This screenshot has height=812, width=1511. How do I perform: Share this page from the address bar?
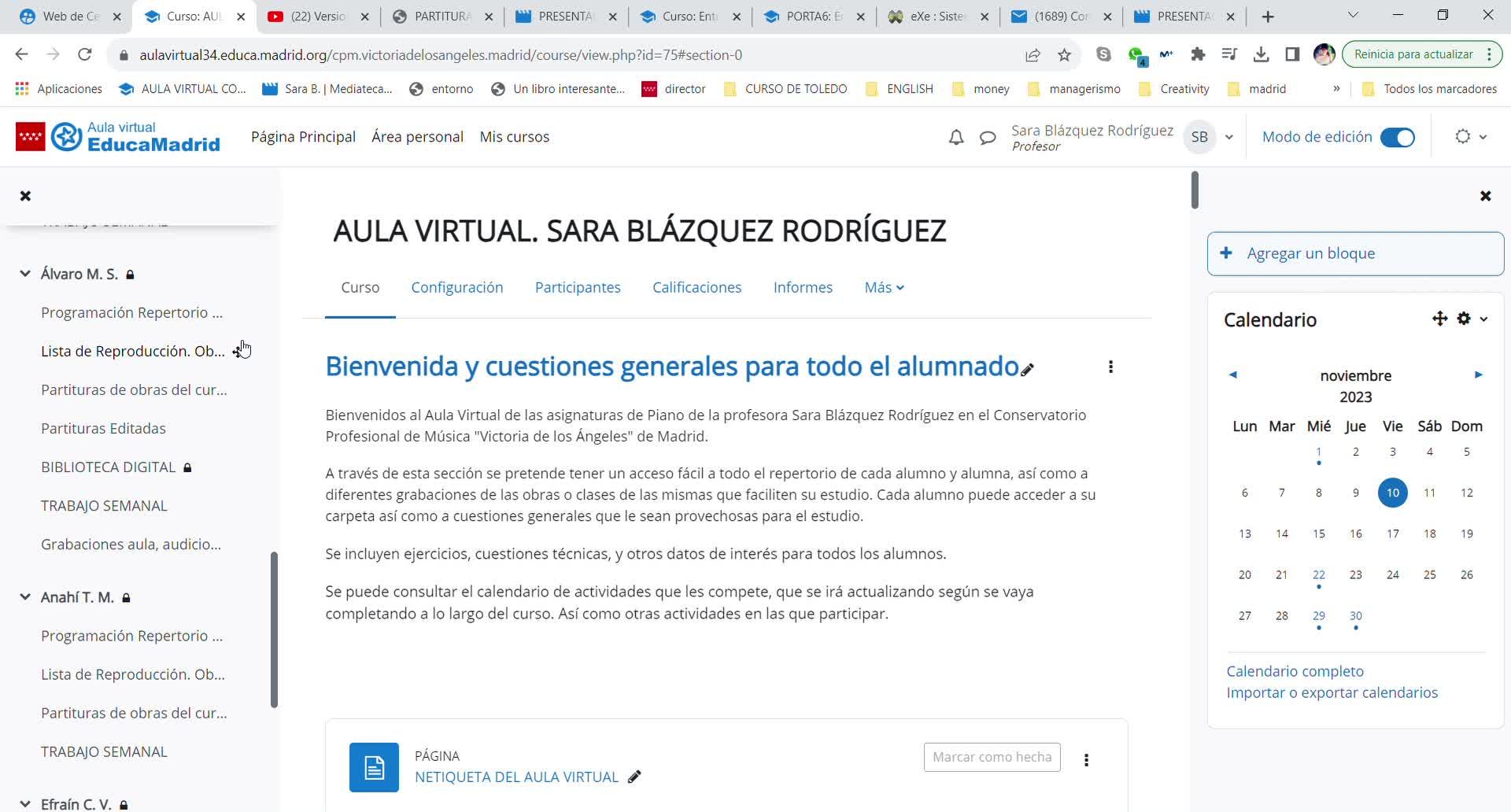click(x=1033, y=55)
